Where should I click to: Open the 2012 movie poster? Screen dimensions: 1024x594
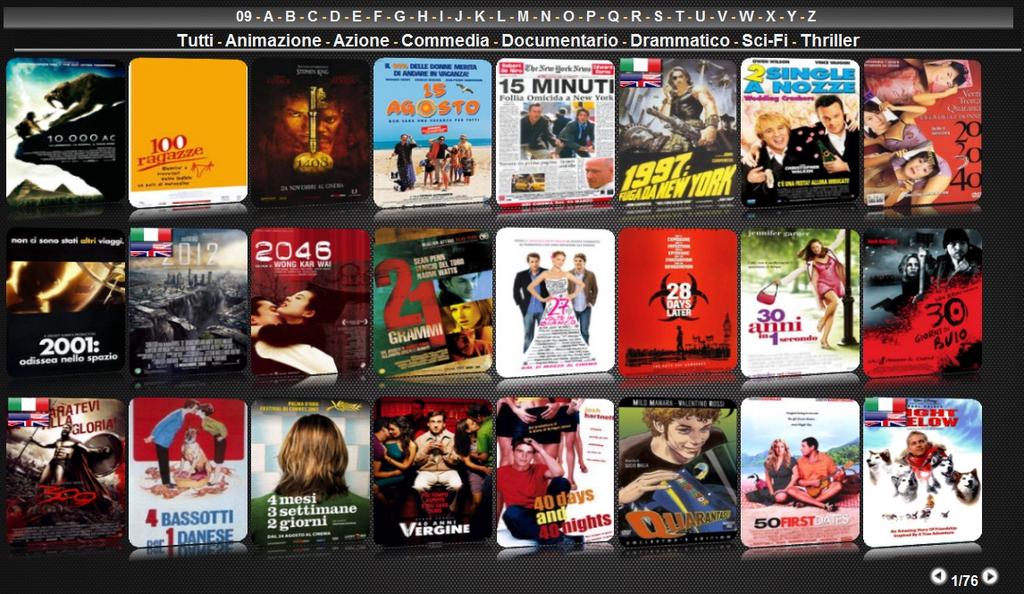click(x=188, y=302)
